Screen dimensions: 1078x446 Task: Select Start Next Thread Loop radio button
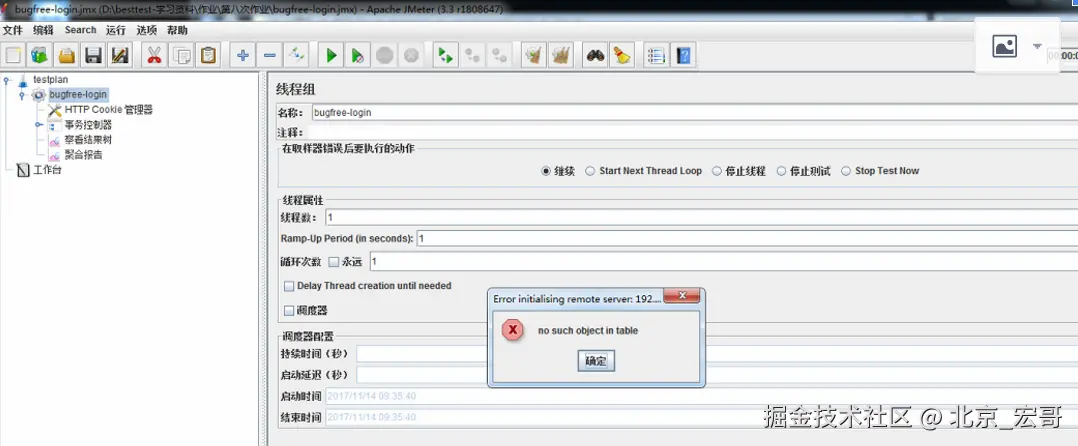590,171
